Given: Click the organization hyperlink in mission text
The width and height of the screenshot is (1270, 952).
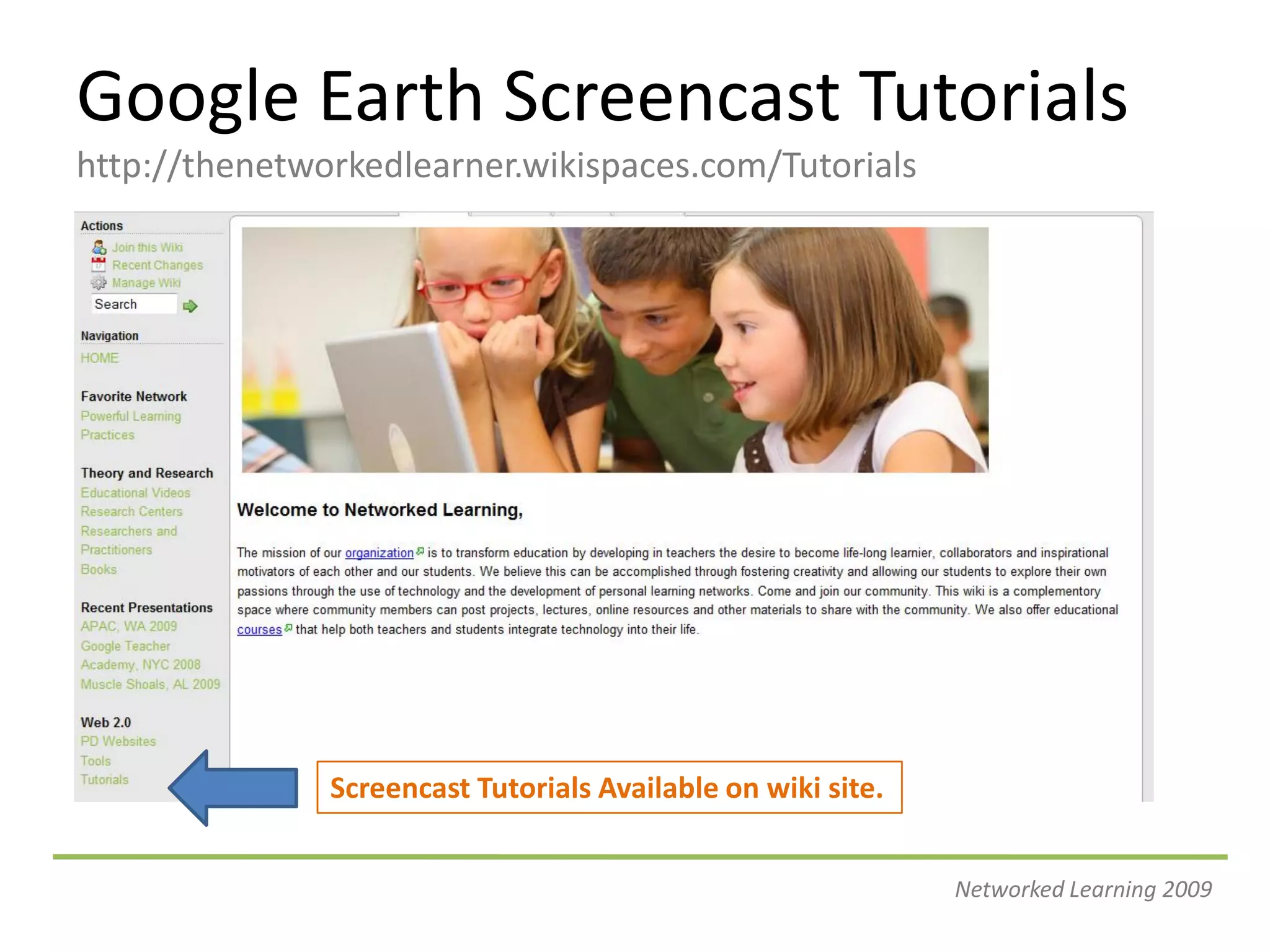Looking at the screenshot, I should pos(379,553).
